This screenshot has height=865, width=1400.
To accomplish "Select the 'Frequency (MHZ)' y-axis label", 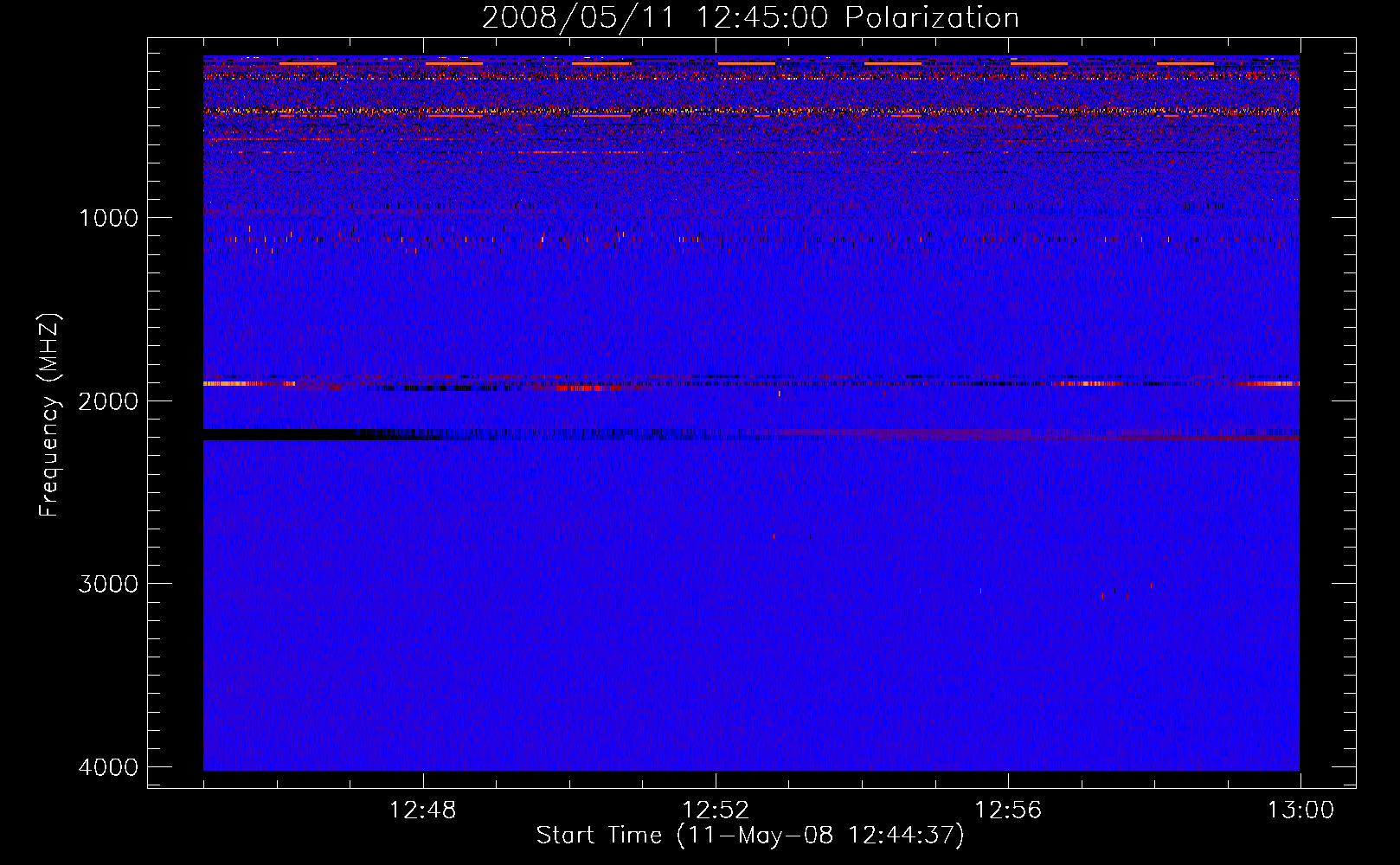I will [49, 414].
